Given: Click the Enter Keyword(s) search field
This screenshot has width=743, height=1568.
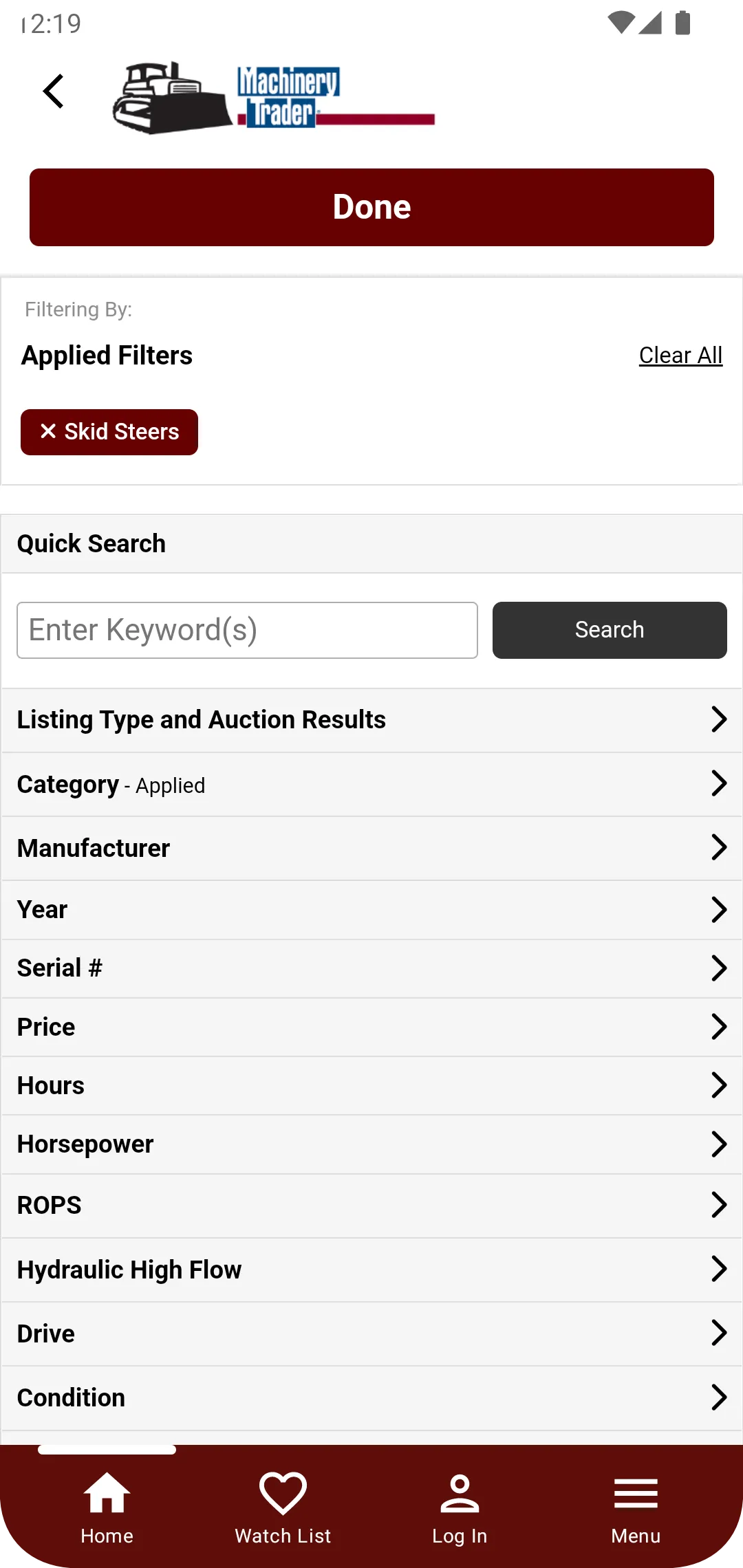Looking at the screenshot, I should (247, 631).
